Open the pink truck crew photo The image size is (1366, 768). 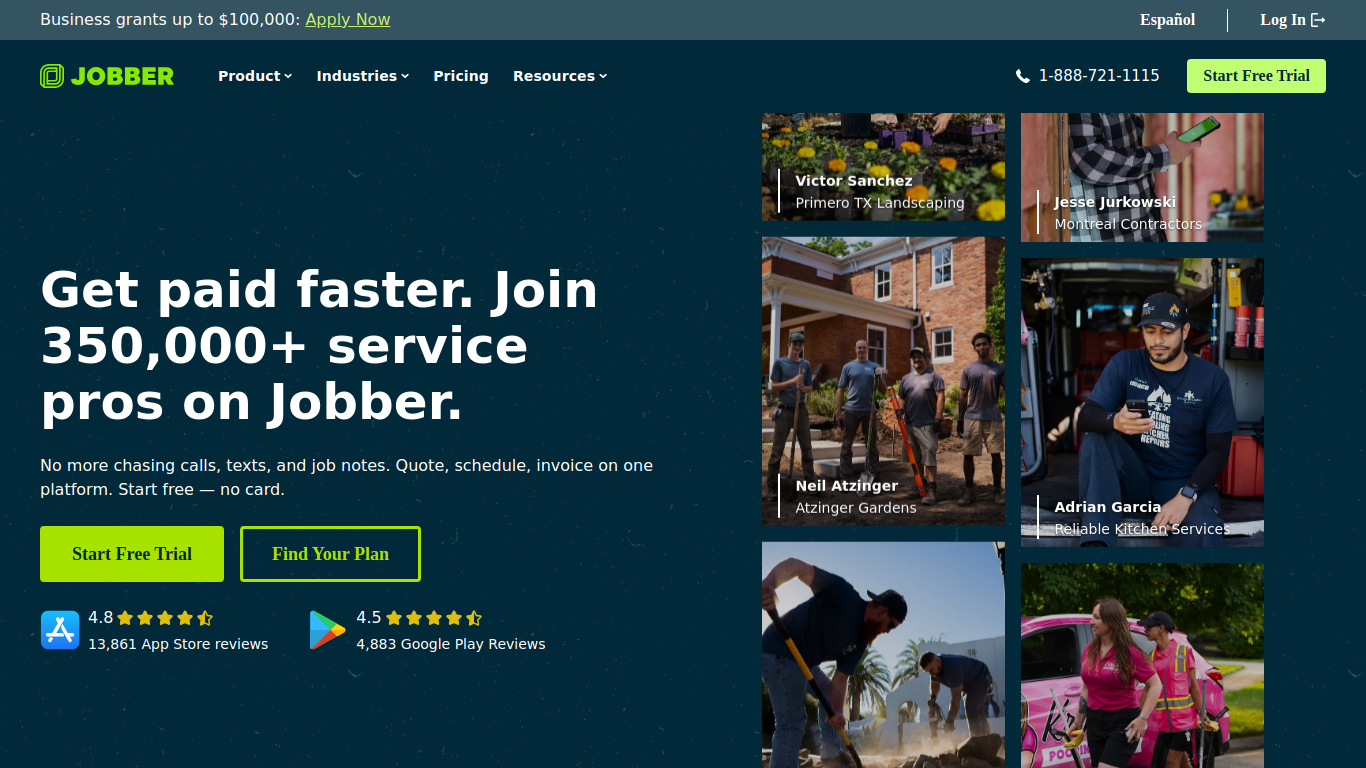[x=1142, y=666]
